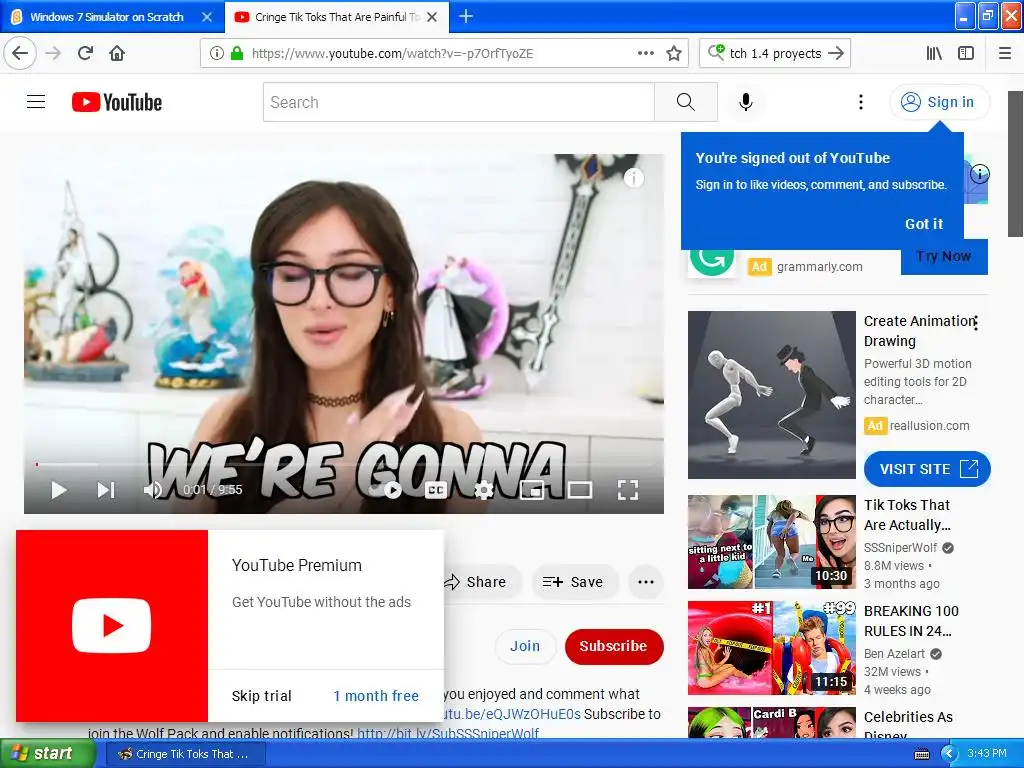The image size is (1024, 768).
Task: Toggle the autoplay switch in player
Action: click(x=385, y=490)
